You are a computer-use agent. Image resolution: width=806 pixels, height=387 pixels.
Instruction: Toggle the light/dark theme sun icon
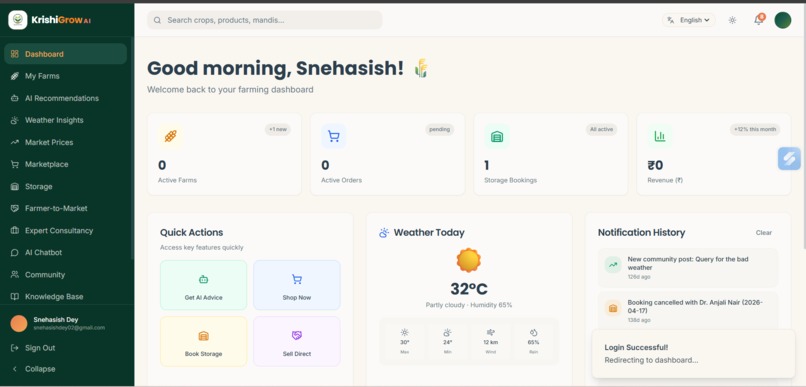click(732, 20)
